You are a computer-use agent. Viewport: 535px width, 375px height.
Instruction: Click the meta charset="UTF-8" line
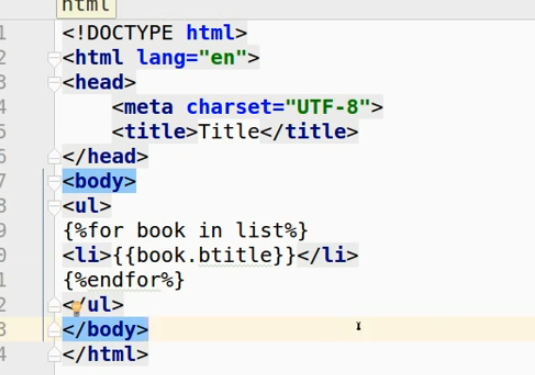(248, 107)
